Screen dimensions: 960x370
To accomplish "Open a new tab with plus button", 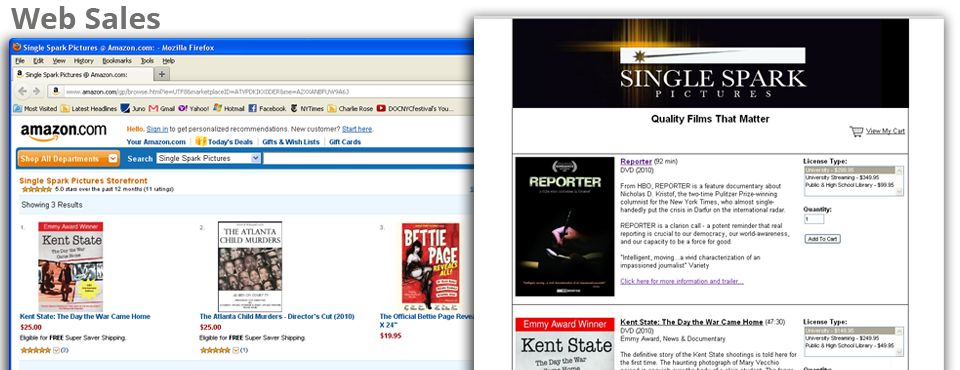I will click(x=162, y=74).
